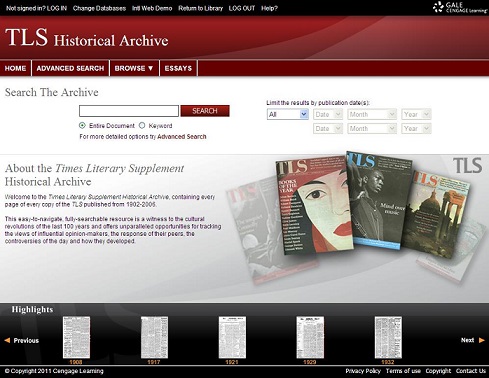The image size is (489, 378).
Task: Open the 1932 highlight thumbnail
Action: click(388, 337)
